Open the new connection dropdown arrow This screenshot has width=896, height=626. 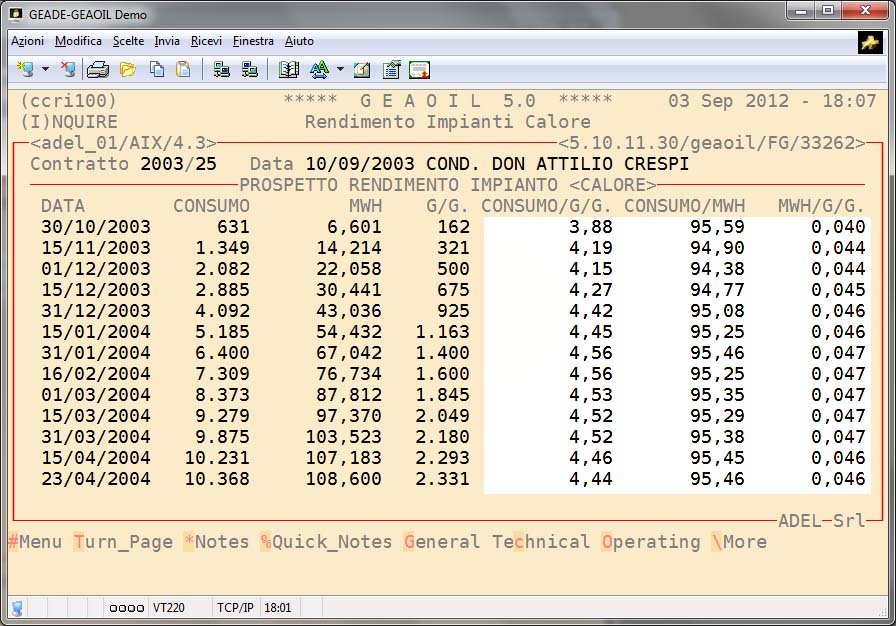tap(45, 70)
